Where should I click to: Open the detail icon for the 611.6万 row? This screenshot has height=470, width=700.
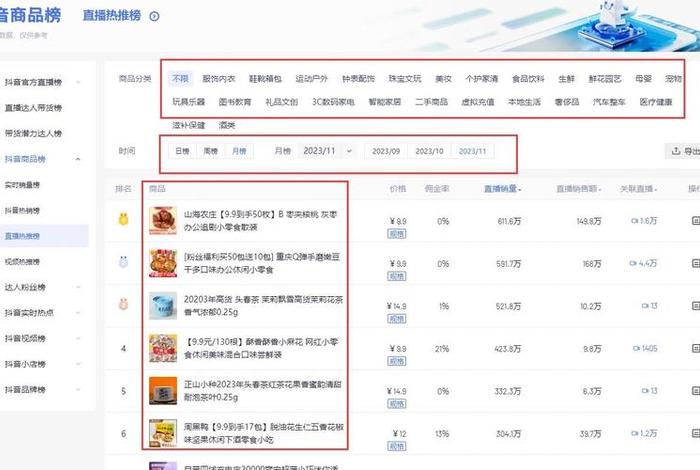[696, 221]
